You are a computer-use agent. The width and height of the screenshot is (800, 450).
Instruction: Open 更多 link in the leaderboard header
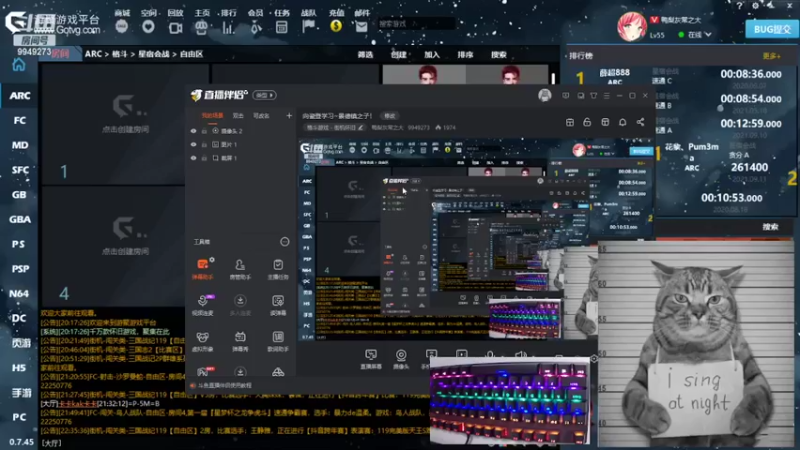point(771,56)
